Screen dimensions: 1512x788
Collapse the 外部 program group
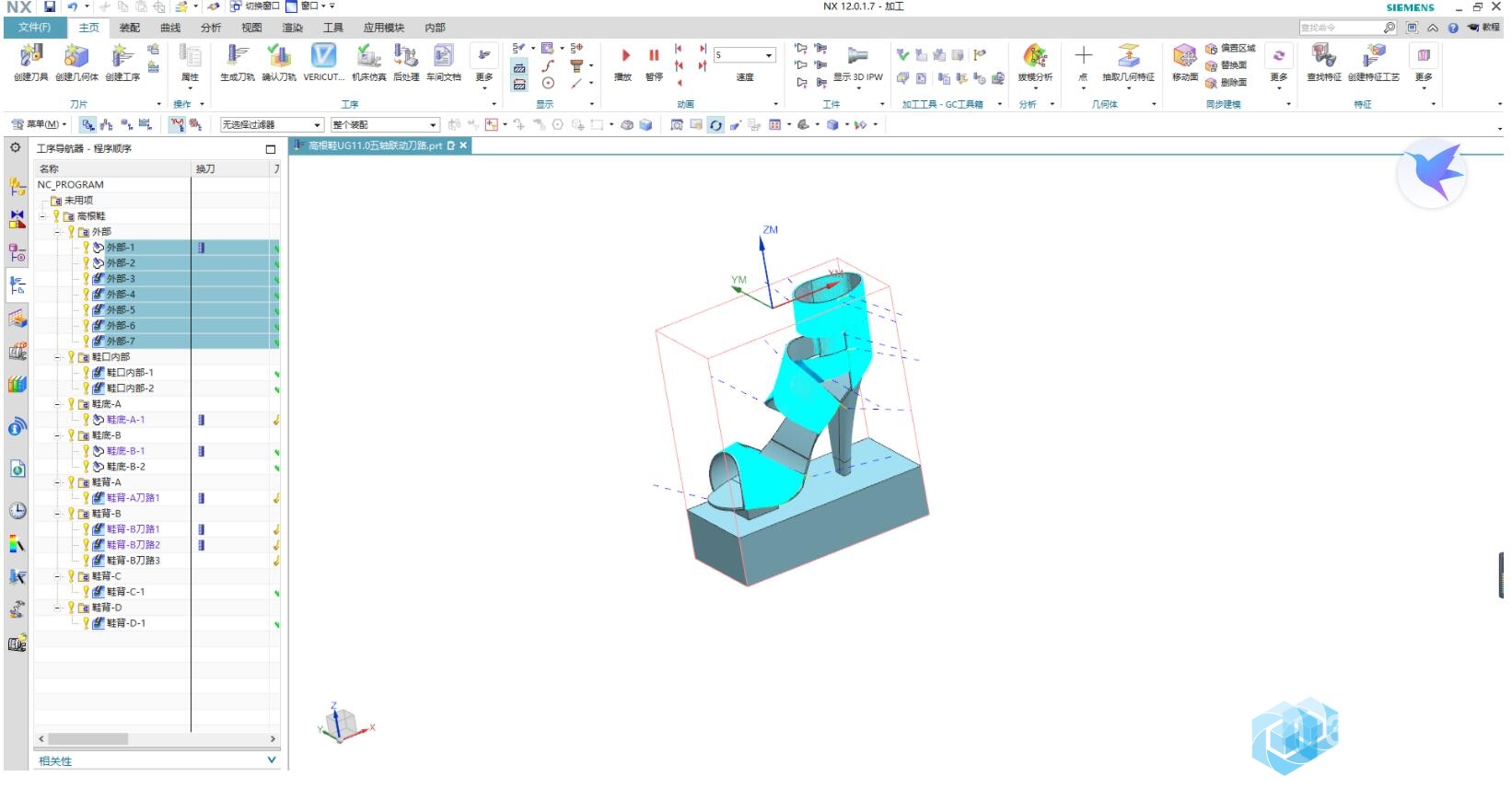click(57, 232)
